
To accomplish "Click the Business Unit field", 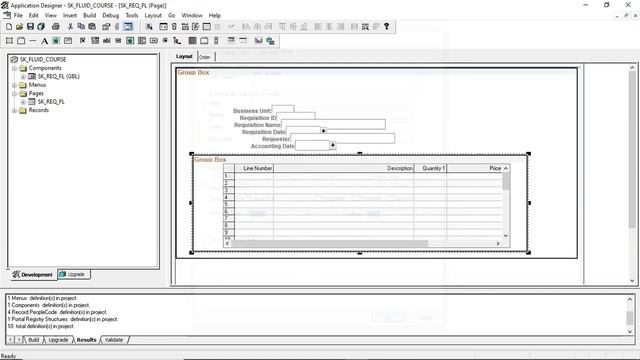I will pyautogui.click(x=283, y=109).
